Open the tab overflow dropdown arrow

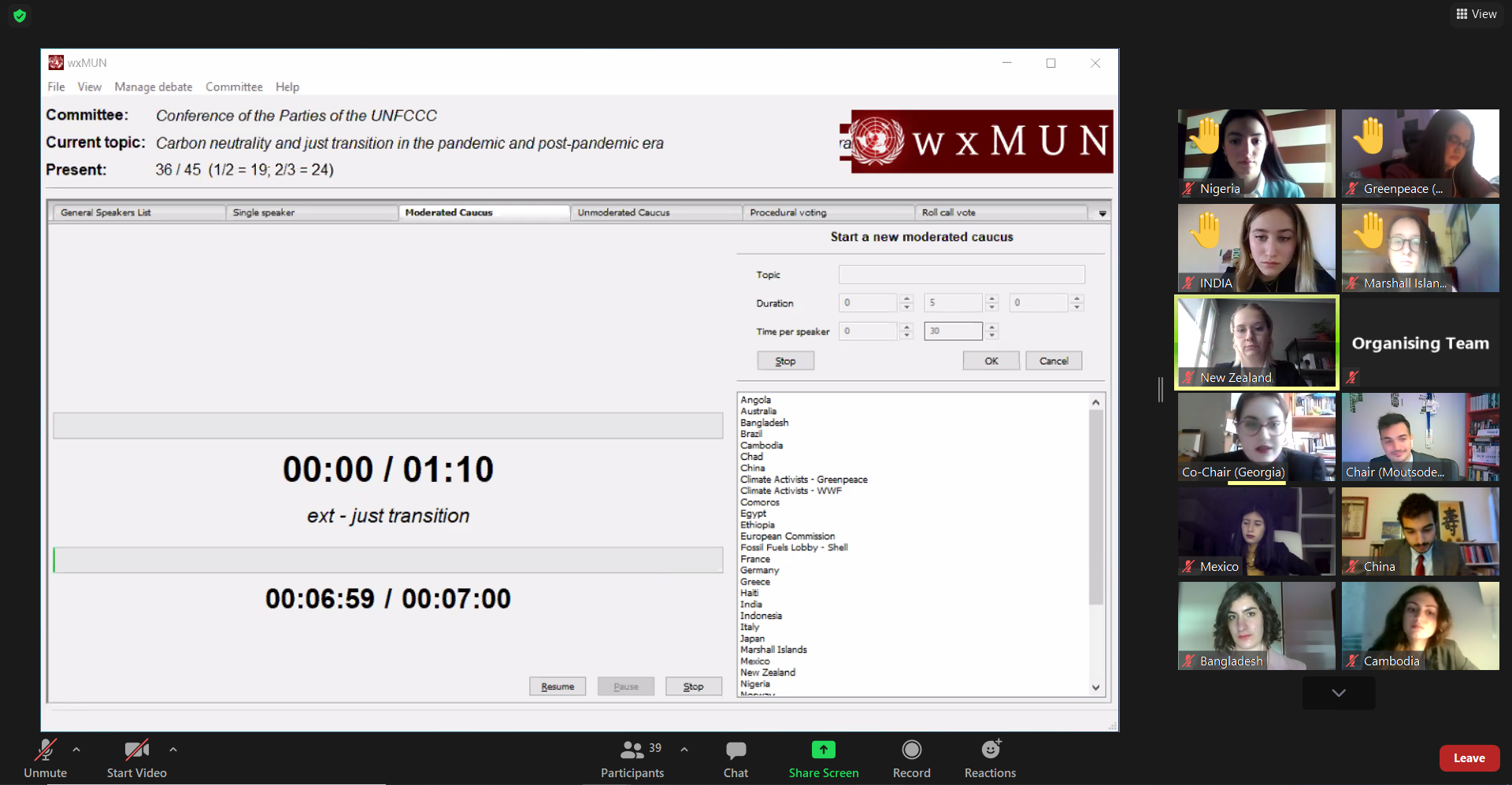pyautogui.click(x=1102, y=213)
